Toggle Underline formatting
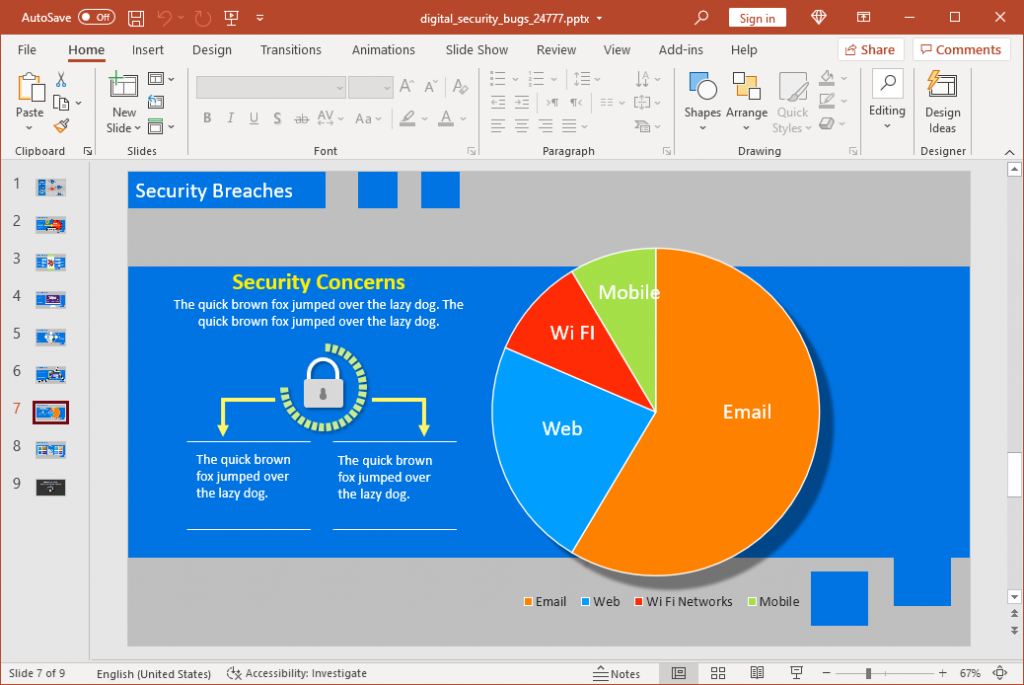The width and height of the screenshot is (1024, 685). tap(253, 118)
